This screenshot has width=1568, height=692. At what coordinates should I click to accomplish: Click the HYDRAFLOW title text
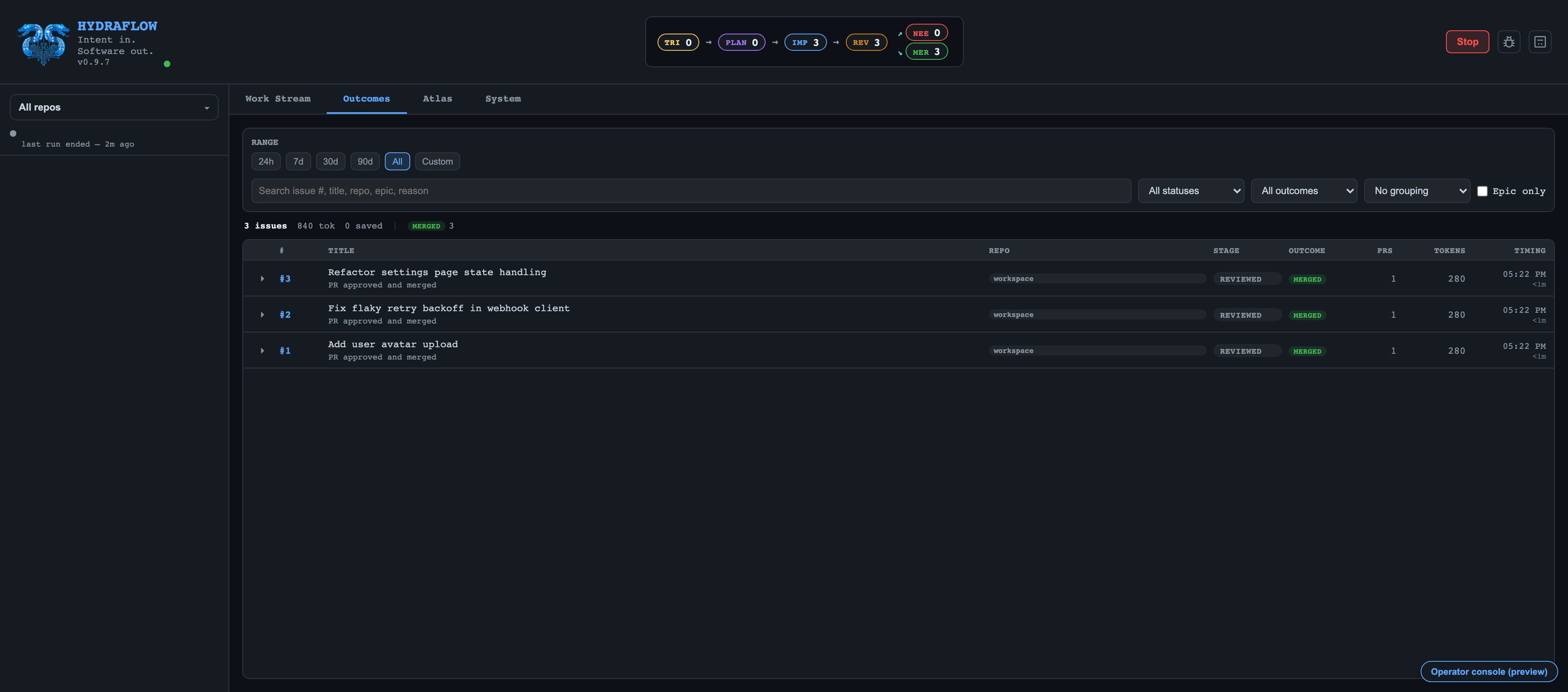[117, 26]
